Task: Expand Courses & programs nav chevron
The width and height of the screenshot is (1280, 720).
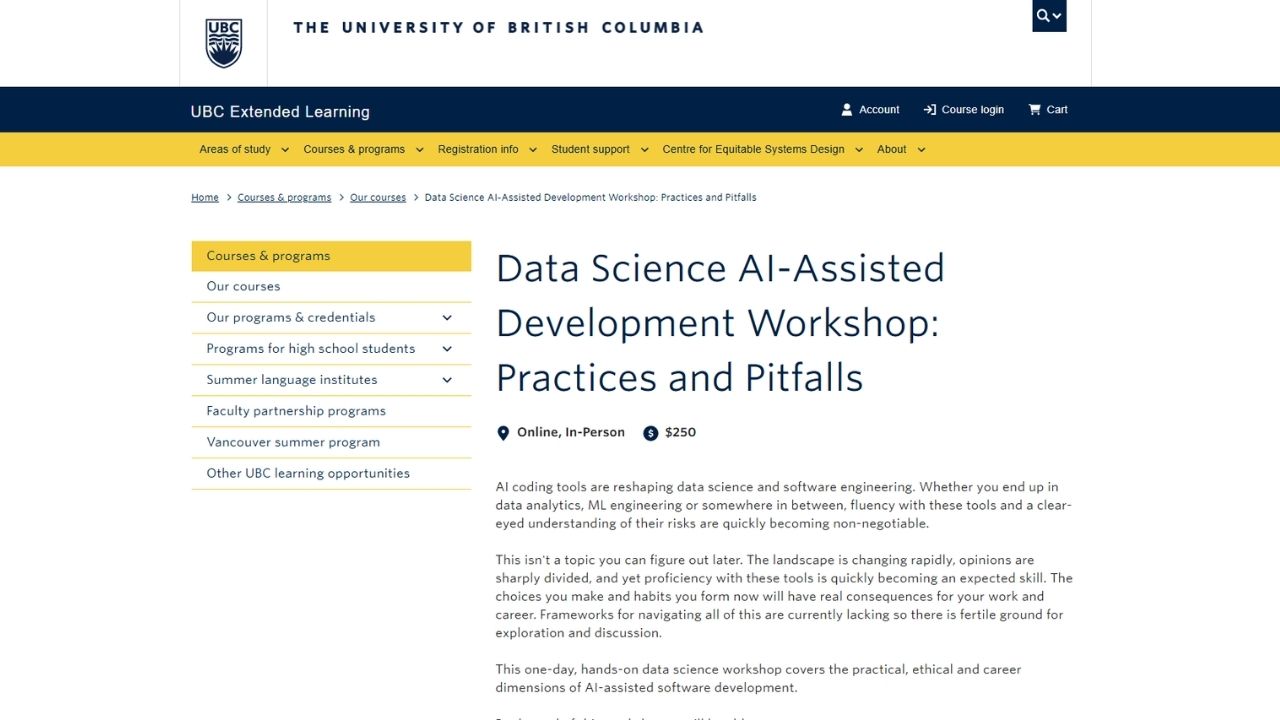Action: coord(419,150)
